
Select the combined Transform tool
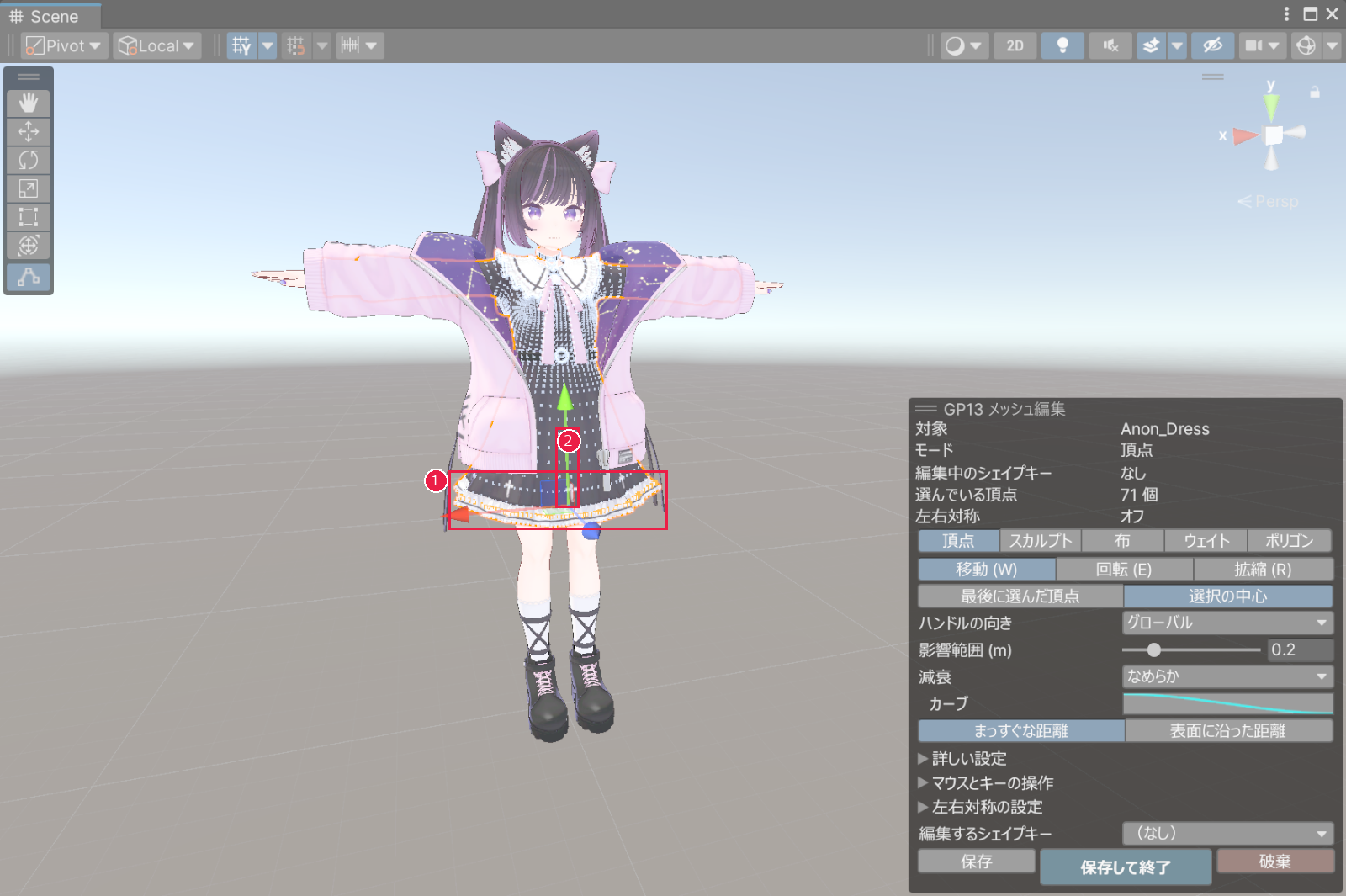[x=29, y=246]
